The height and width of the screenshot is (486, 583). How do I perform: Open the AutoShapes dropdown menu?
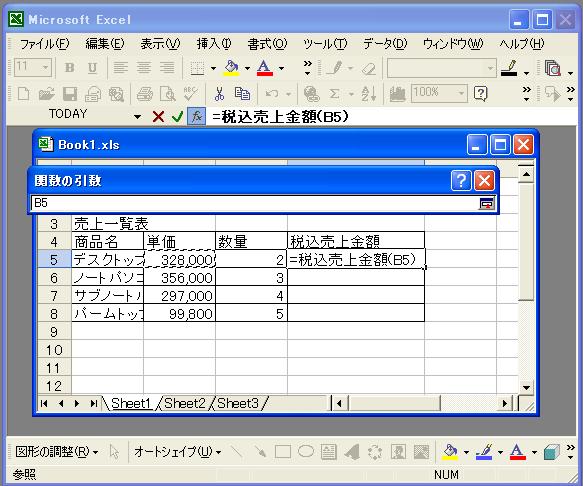(177, 452)
